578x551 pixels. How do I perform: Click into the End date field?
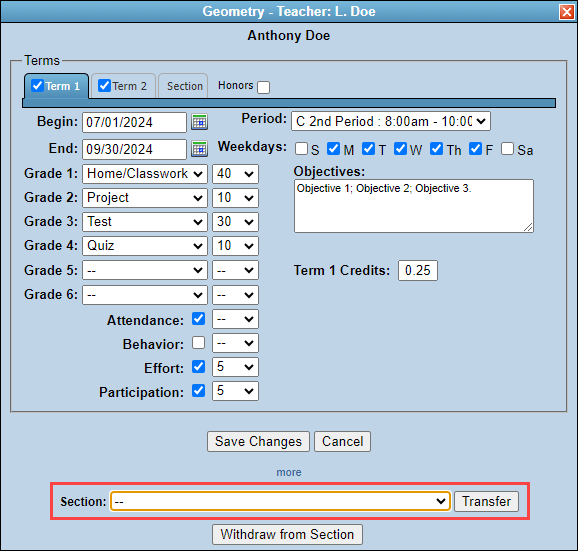(135, 149)
